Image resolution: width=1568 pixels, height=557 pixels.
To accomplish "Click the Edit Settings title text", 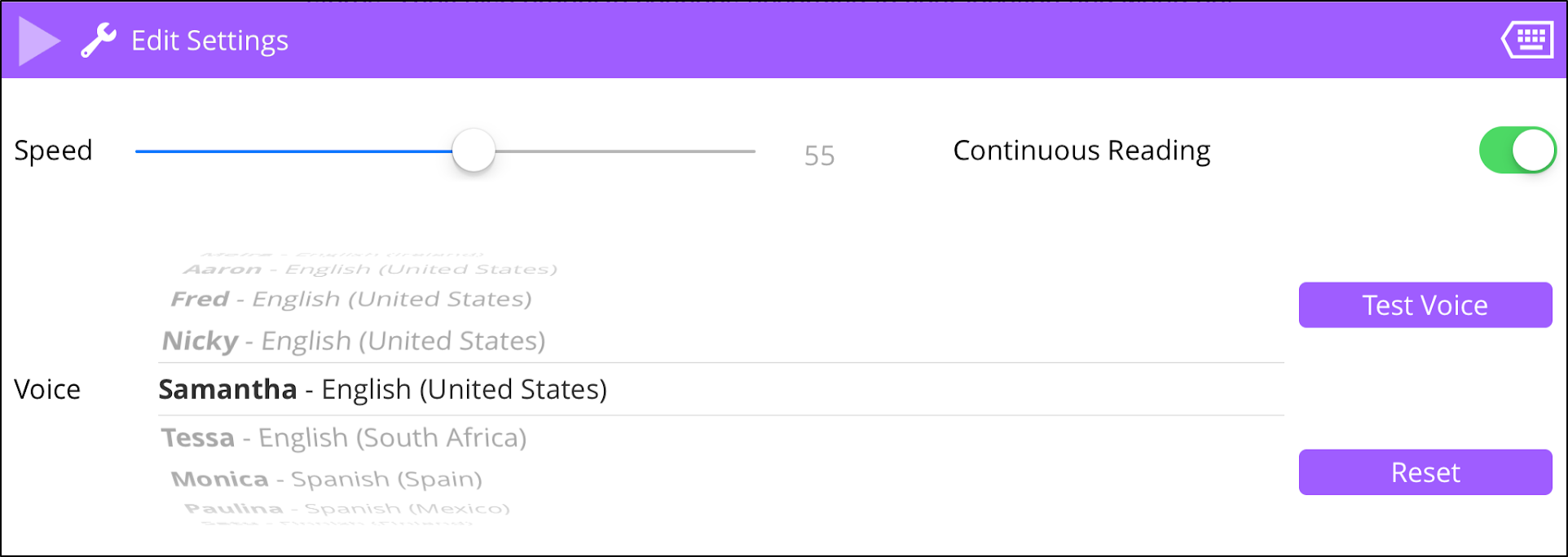I will point(209,41).
